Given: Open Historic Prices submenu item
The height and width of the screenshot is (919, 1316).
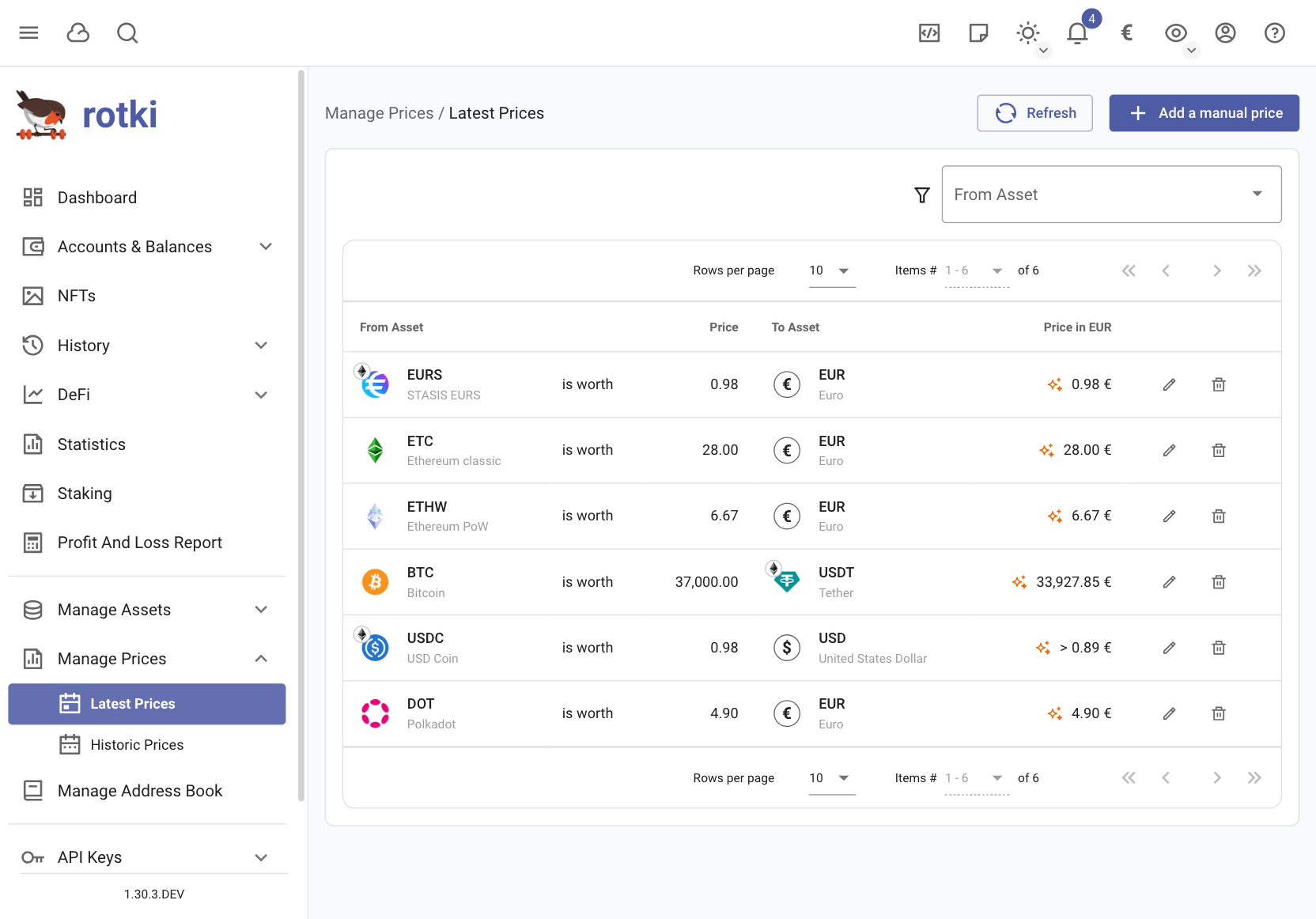Looking at the screenshot, I should (147, 745).
